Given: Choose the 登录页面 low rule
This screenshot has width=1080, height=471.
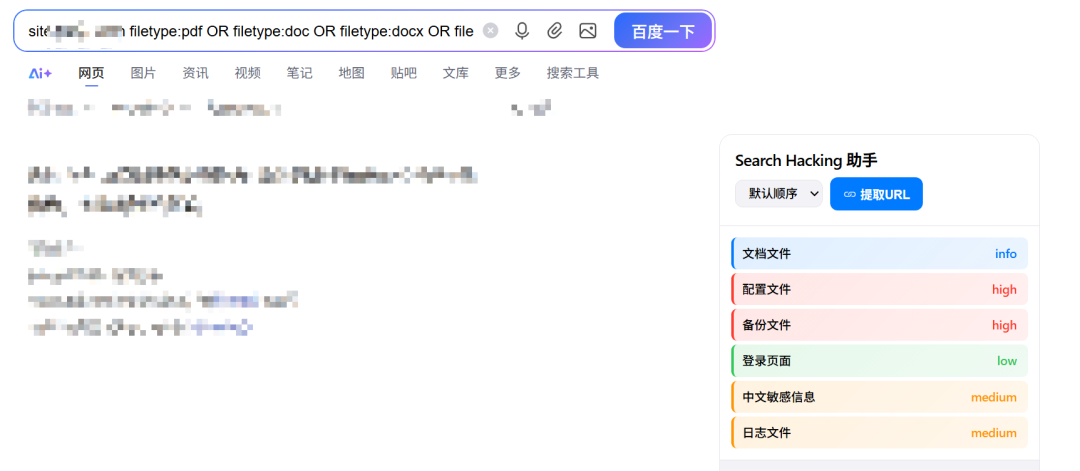Looking at the screenshot, I should (880, 361).
